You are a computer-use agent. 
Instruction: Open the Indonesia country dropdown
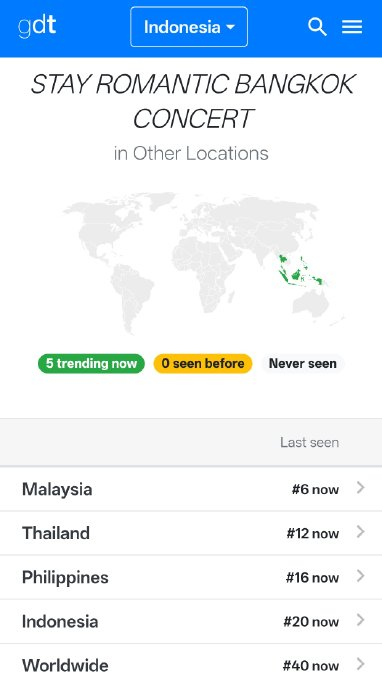tap(189, 27)
